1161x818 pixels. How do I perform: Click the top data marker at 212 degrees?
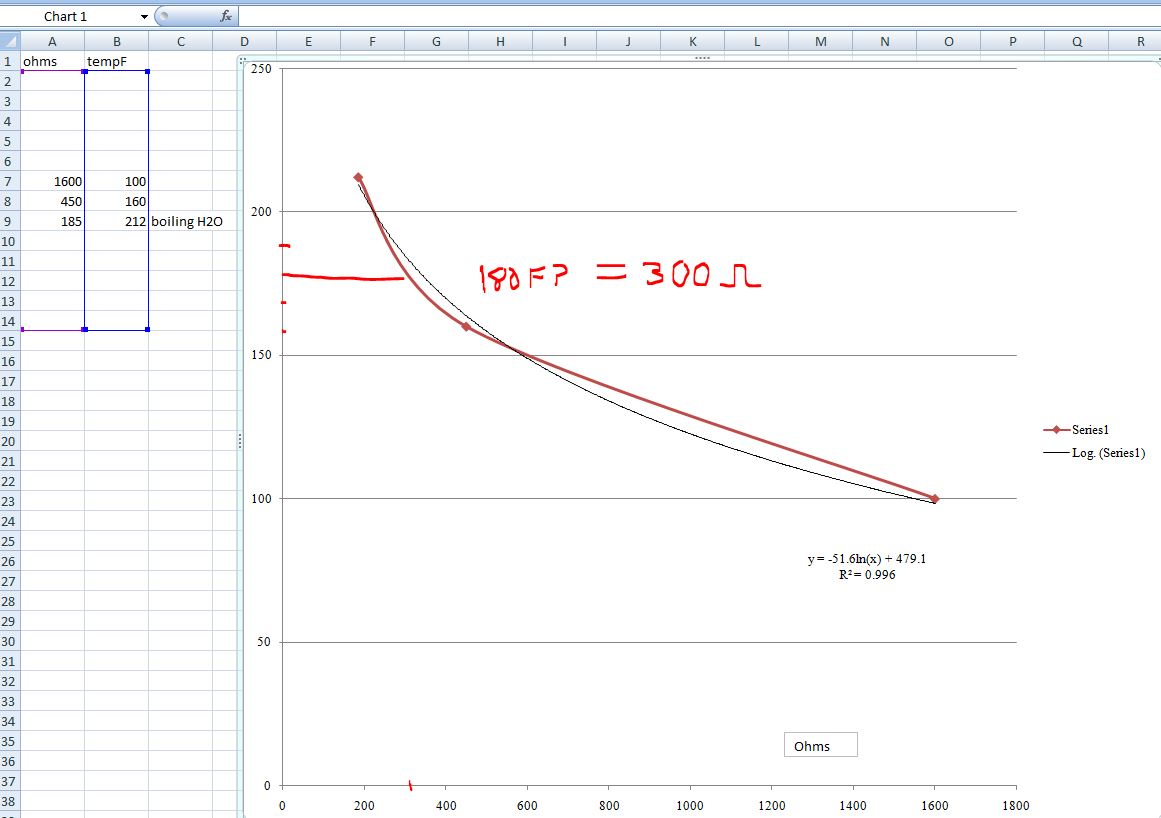click(x=358, y=178)
